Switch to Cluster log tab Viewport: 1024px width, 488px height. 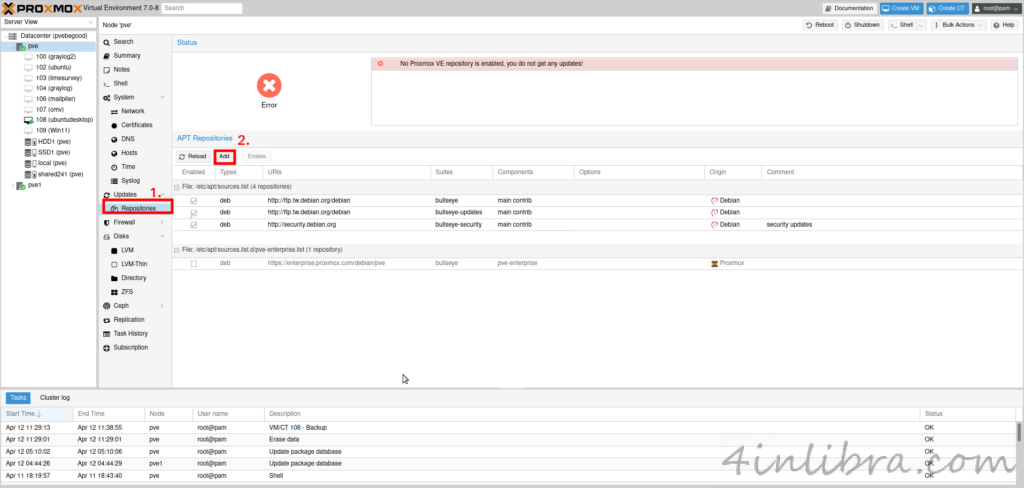pos(54,397)
